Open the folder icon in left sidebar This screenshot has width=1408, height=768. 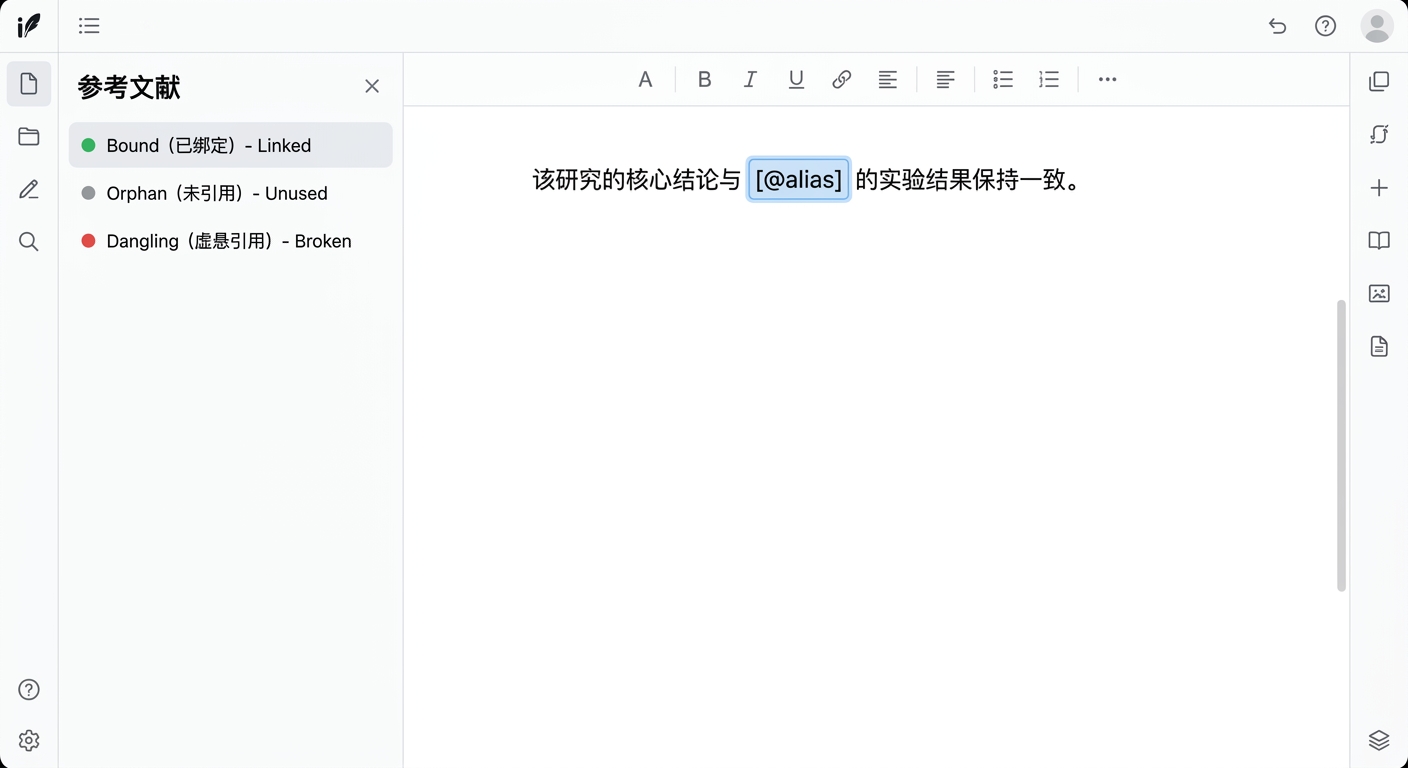pos(29,137)
